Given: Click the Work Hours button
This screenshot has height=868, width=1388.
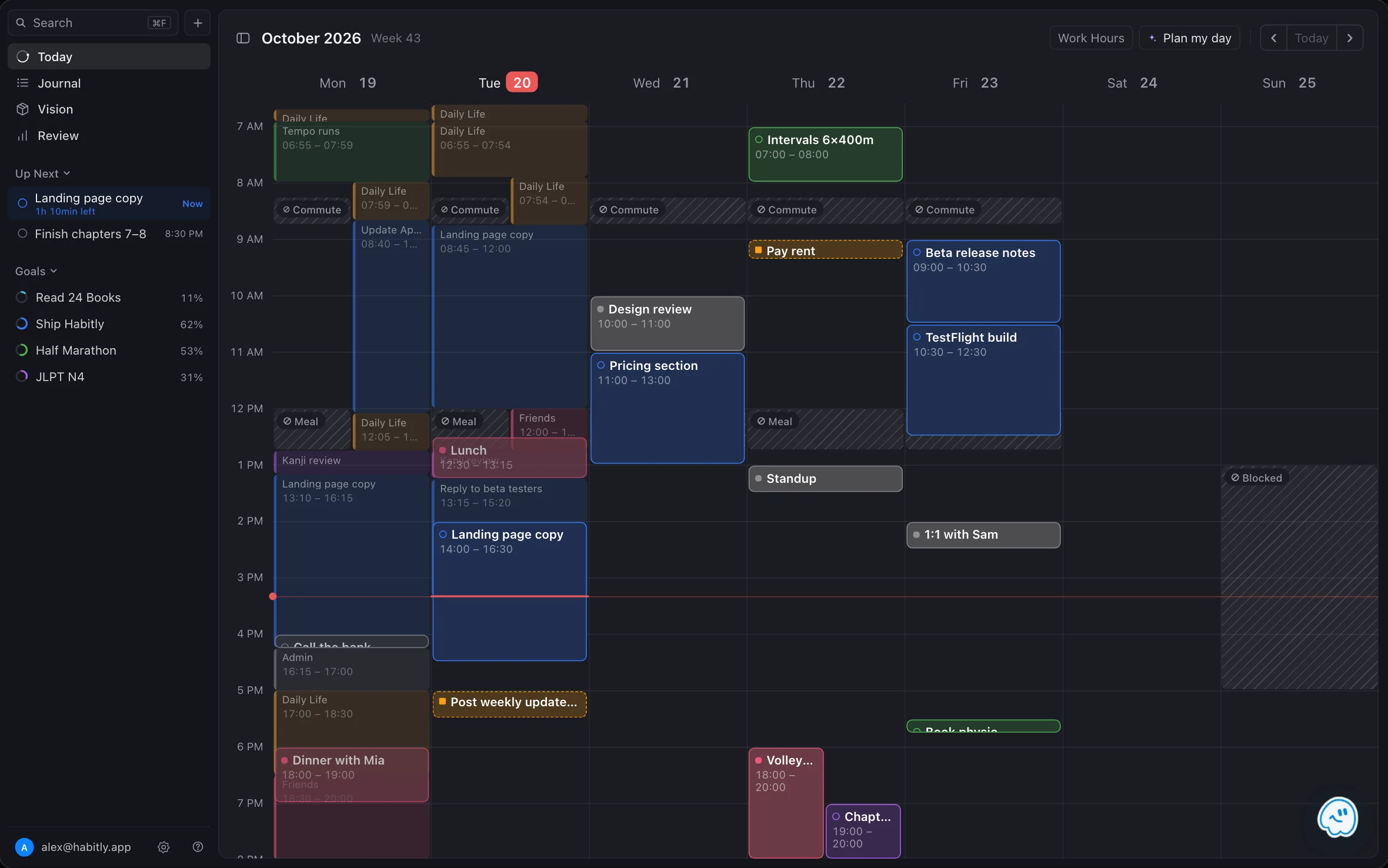Looking at the screenshot, I should (1091, 38).
